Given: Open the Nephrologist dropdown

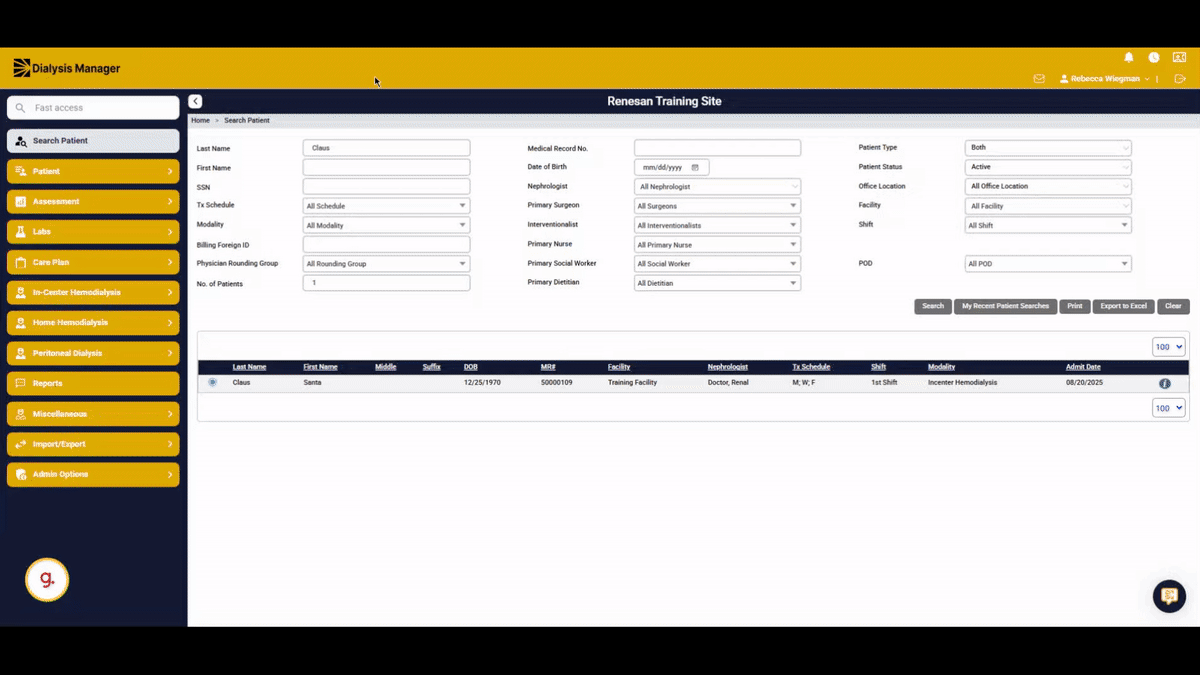Looking at the screenshot, I should (718, 186).
